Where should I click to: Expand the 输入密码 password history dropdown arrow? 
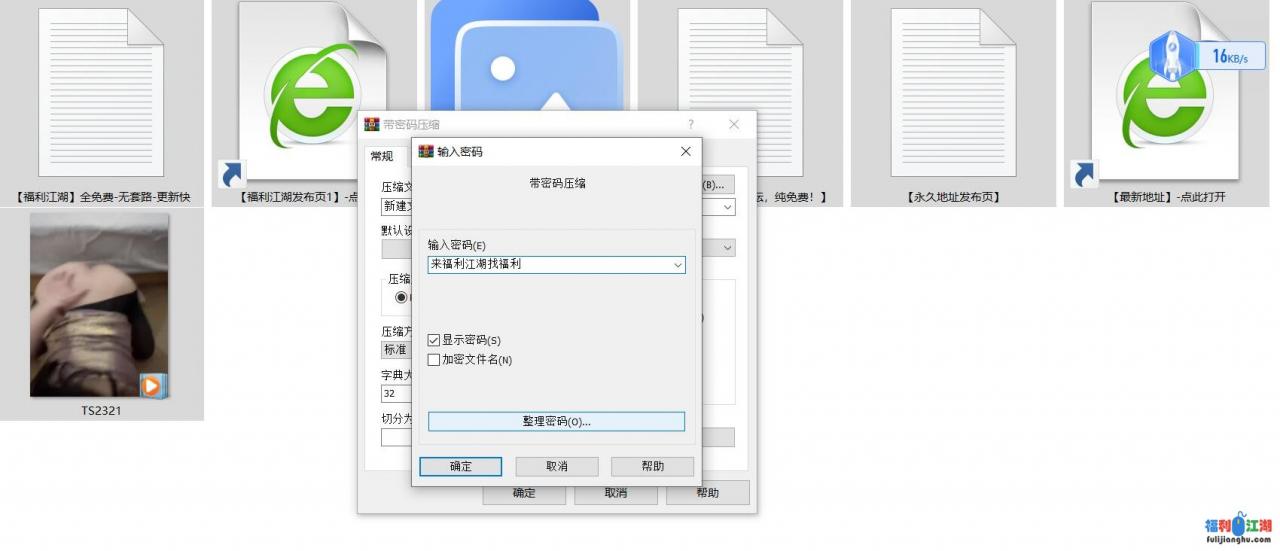coord(677,265)
